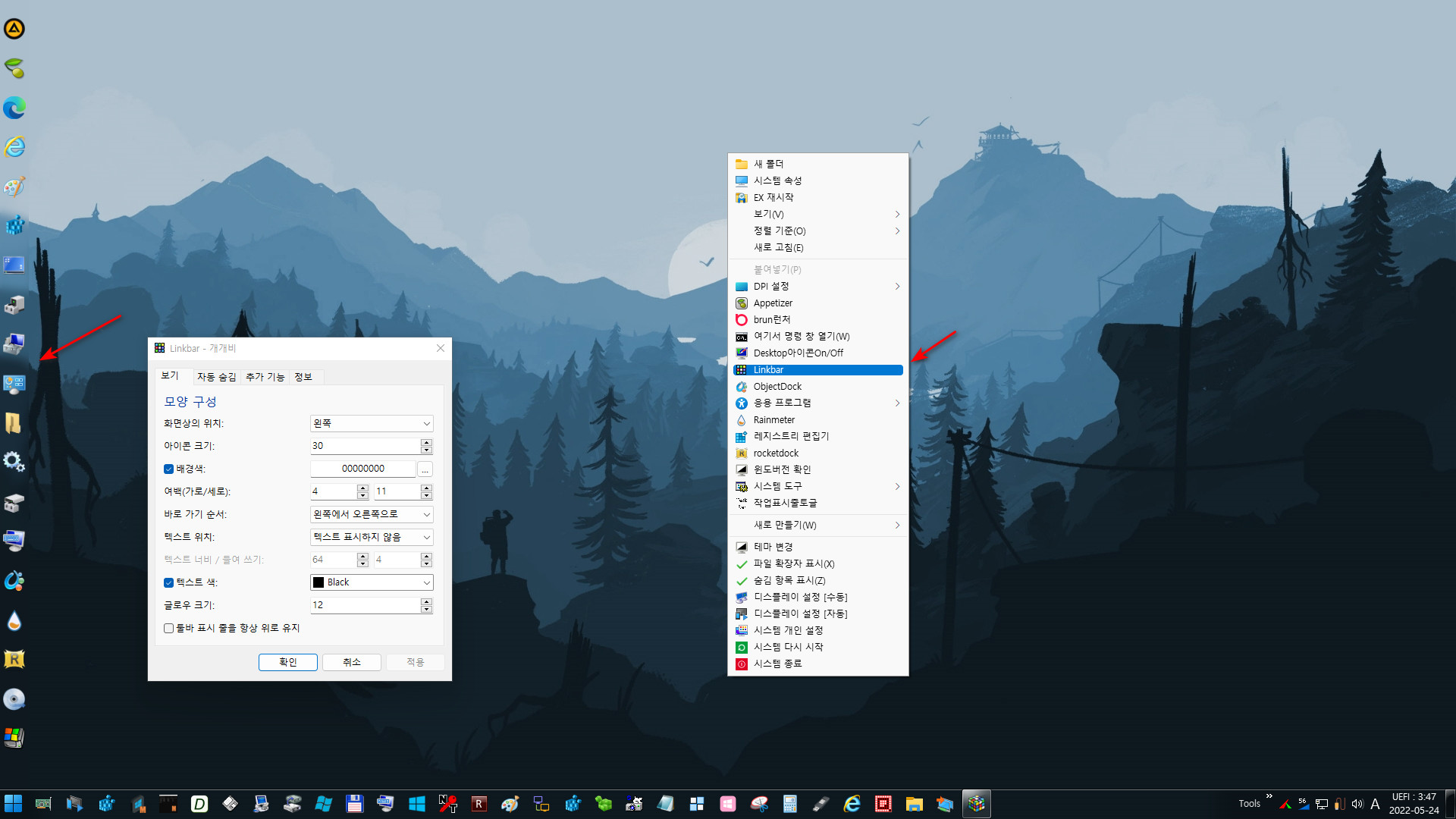The image size is (1456, 819).
Task: Click vertical margin field showing 11
Action: (397, 491)
